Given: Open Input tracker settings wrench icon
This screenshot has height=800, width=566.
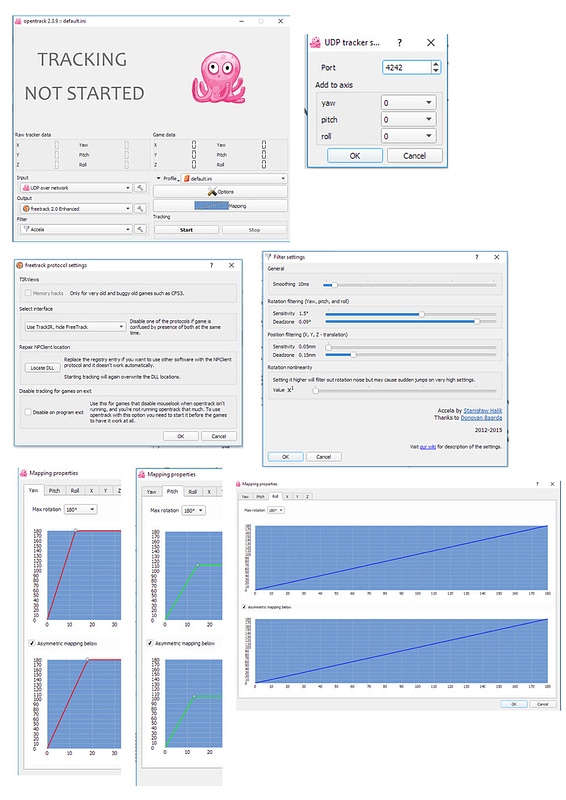Looking at the screenshot, I should [x=140, y=188].
